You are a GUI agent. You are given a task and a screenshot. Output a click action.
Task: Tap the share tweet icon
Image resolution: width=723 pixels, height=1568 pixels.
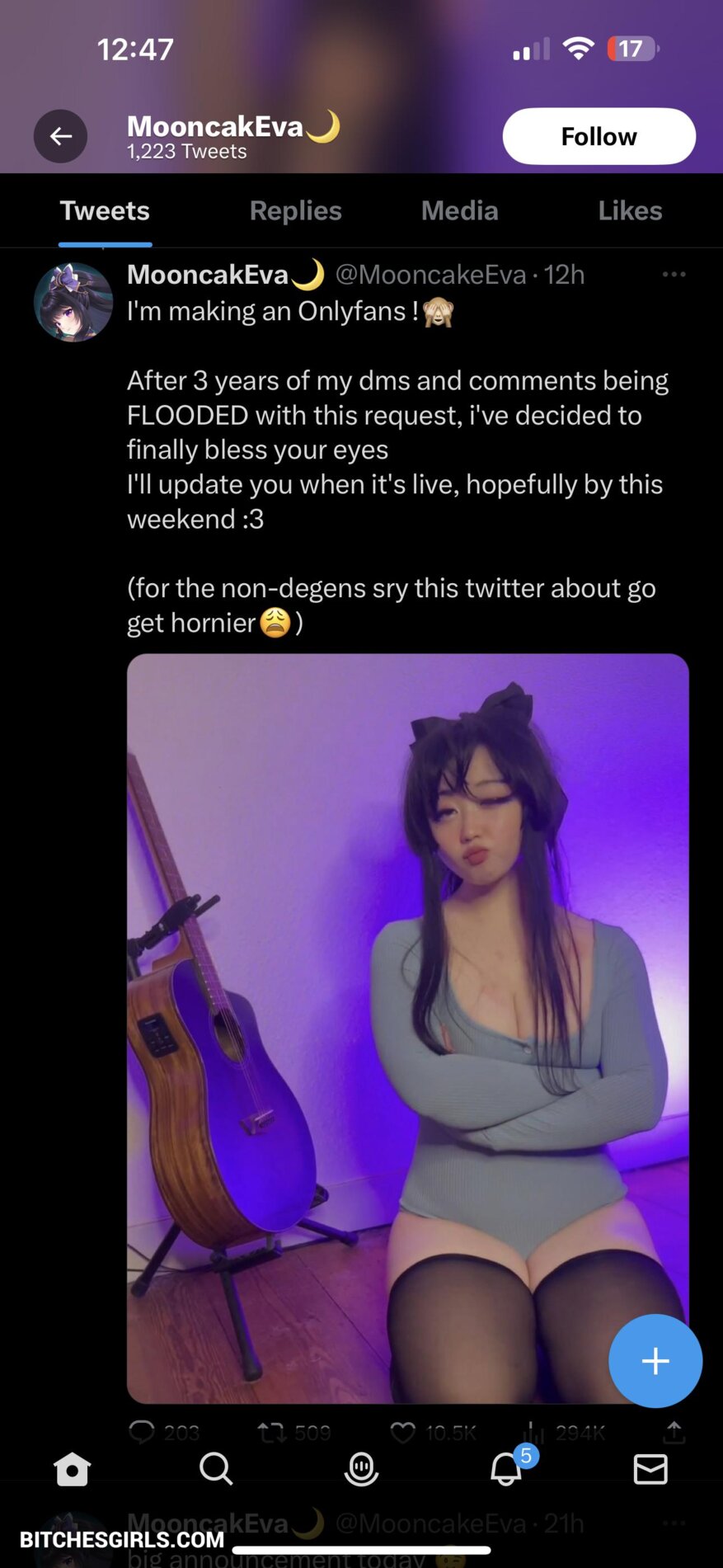674,1433
